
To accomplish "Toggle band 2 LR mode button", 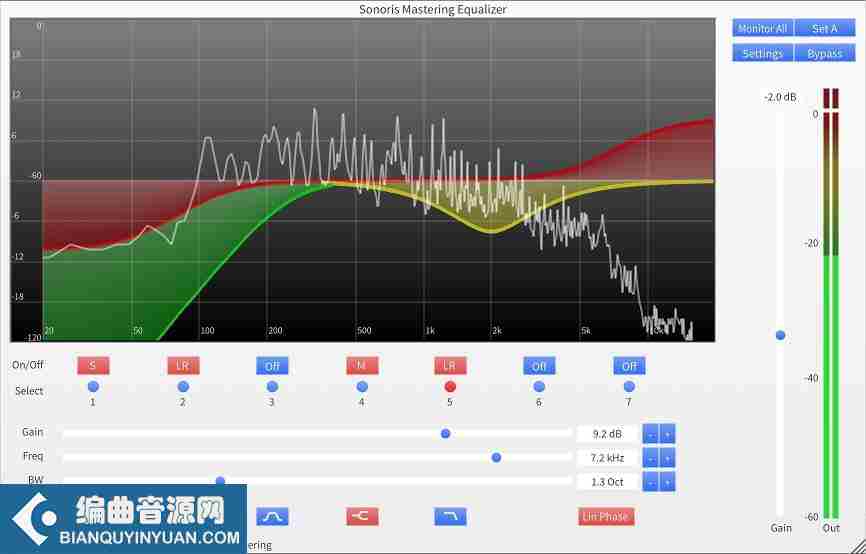I will (183, 365).
